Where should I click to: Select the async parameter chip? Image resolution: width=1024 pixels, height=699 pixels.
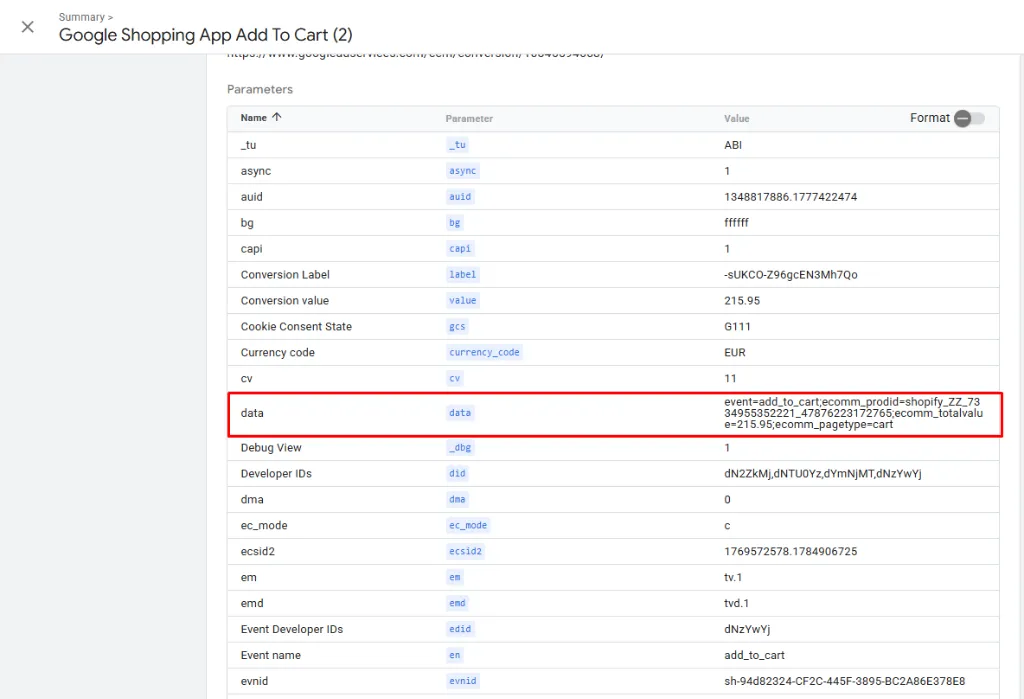462,171
